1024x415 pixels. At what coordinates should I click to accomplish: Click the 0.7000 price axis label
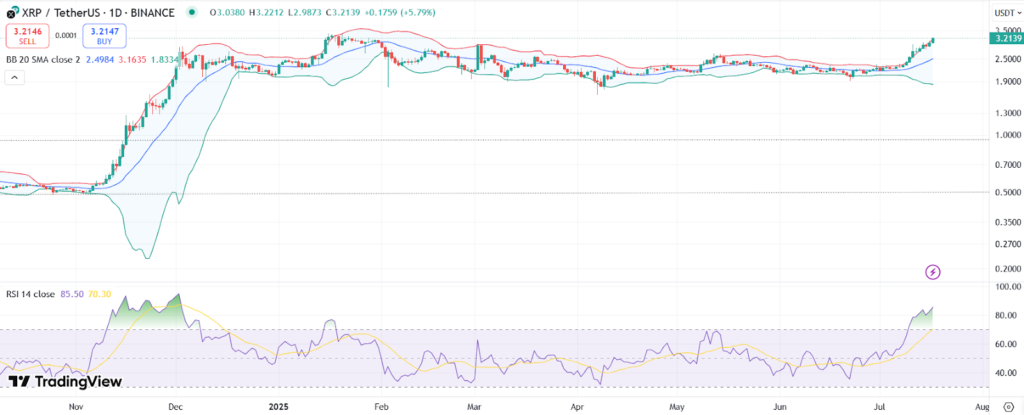coord(1008,165)
